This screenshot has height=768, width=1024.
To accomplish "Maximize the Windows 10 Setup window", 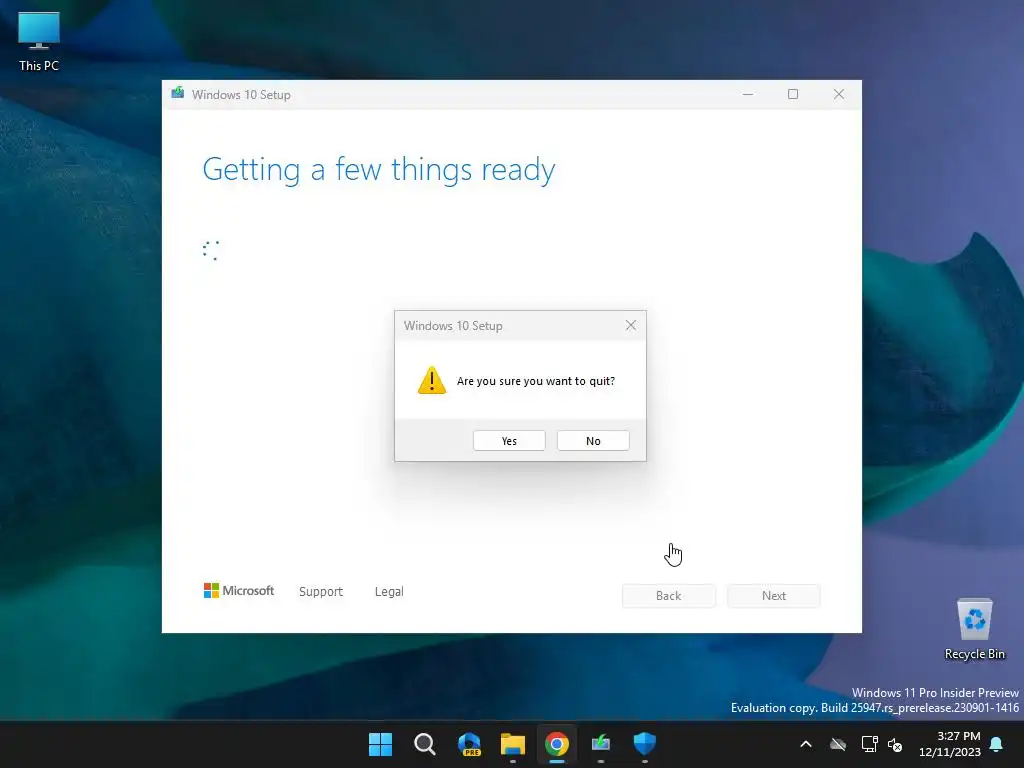I will 793,94.
